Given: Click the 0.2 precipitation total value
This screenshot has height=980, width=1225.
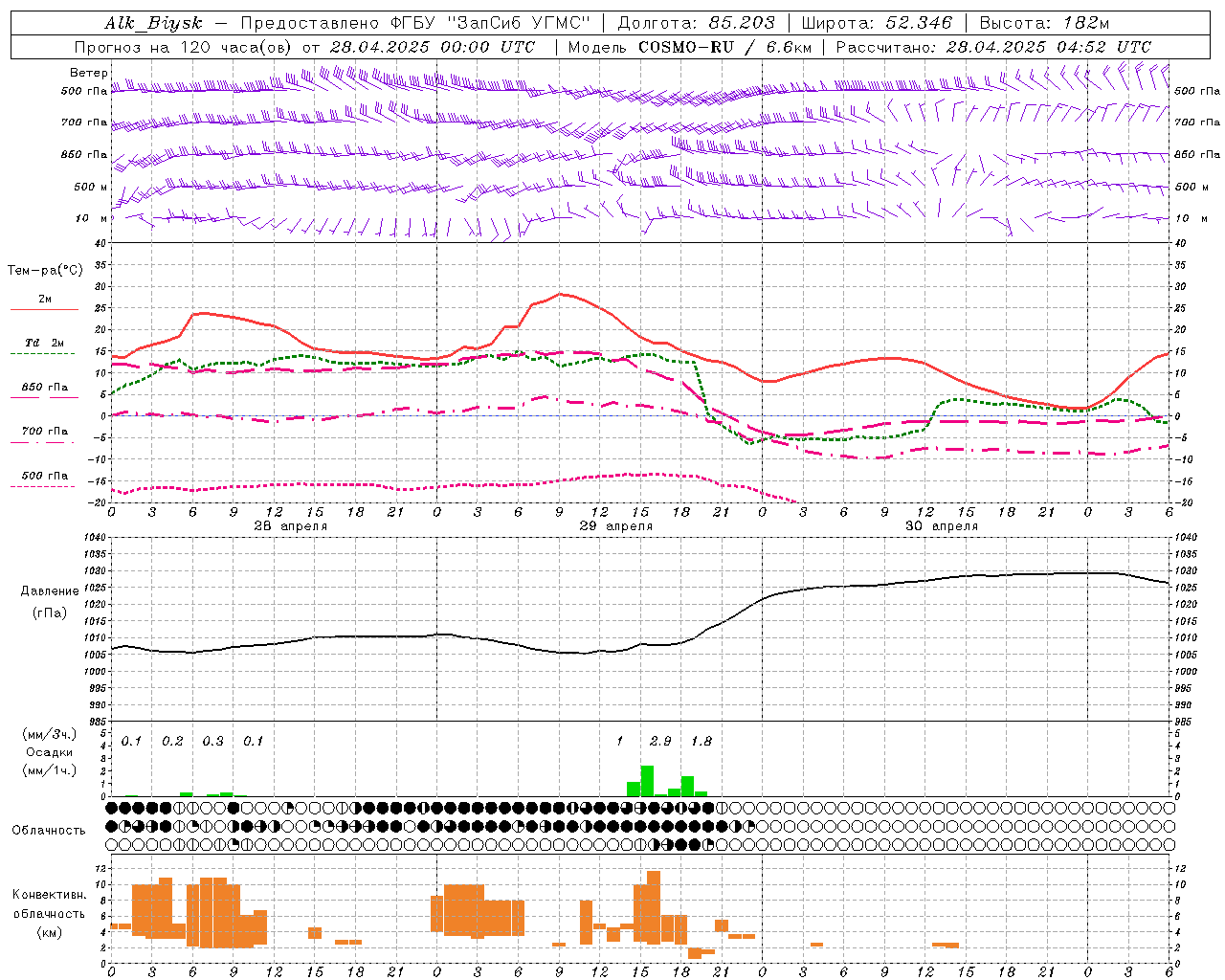Looking at the screenshot, I should click(x=172, y=741).
